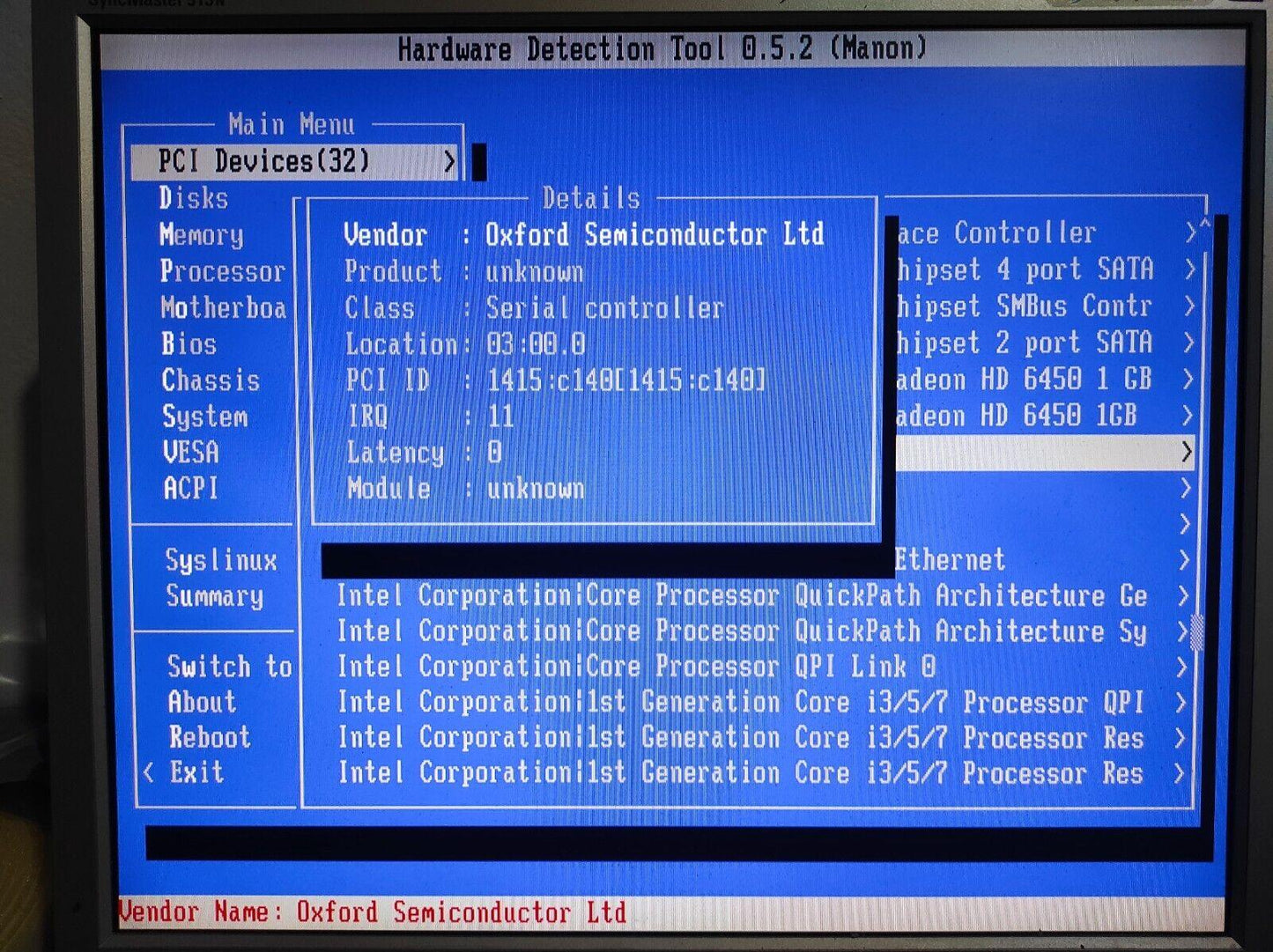Select Intel 1st Generation Core Processor QPI row

tap(740, 703)
